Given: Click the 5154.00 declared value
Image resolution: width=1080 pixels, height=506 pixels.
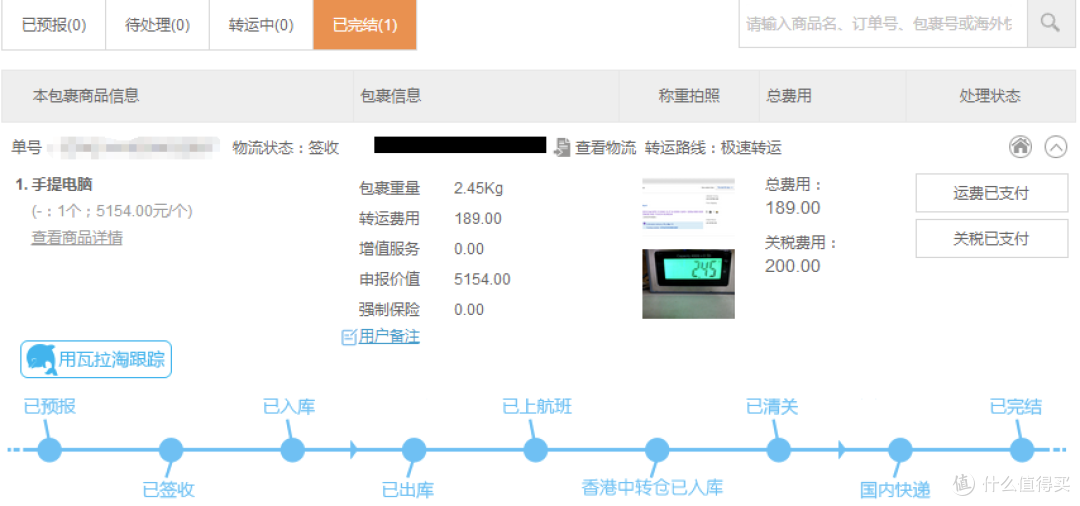Looking at the screenshot, I should point(482,280).
